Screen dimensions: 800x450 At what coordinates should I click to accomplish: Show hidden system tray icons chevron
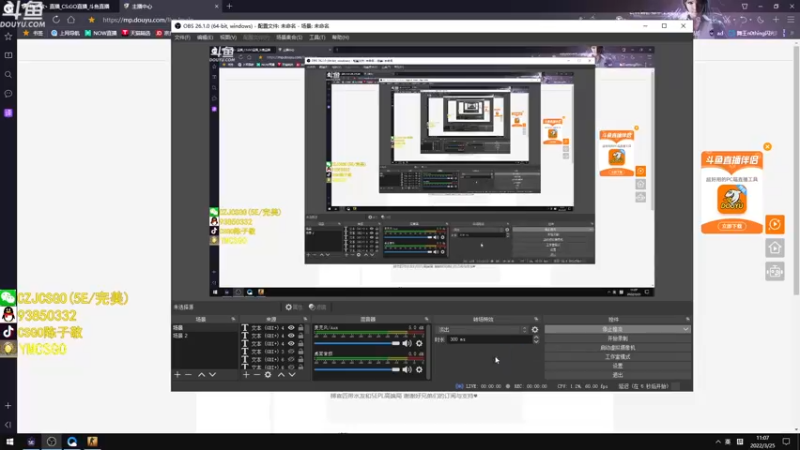[x=718, y=442]
